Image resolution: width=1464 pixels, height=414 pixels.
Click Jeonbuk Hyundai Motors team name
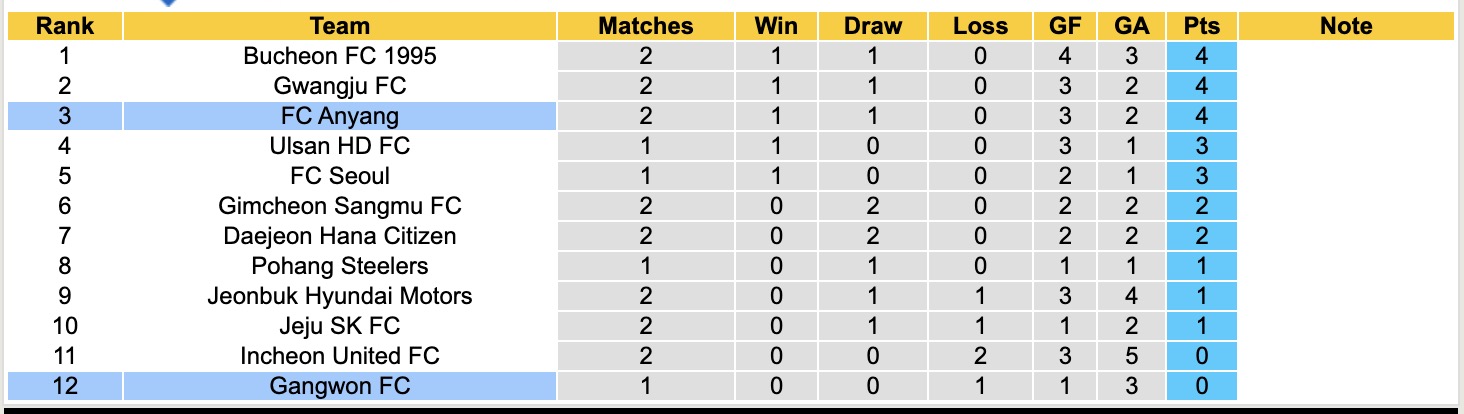(x=340, y=296)
